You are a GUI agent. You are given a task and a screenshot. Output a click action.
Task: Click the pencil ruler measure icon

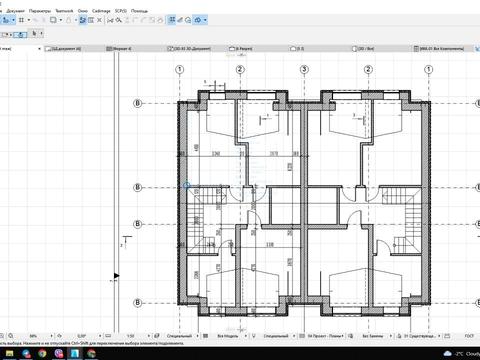tap(180, 20)
